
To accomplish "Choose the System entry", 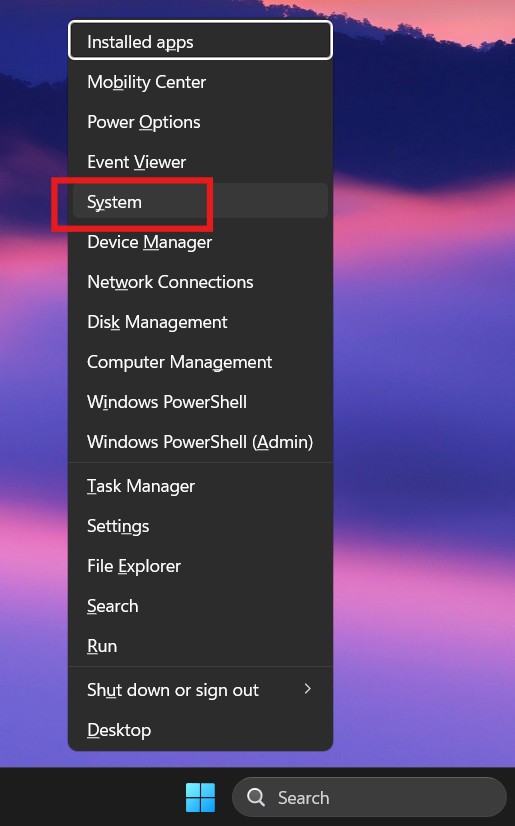I will 200,202.
